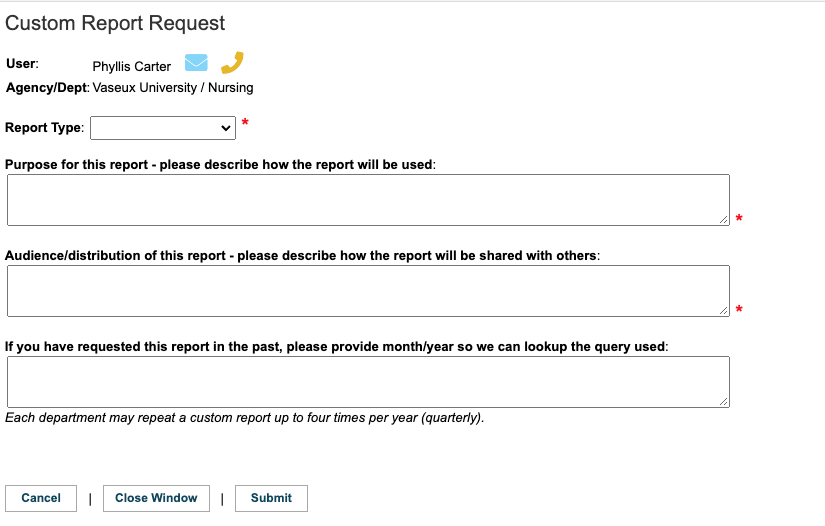
Task: Click the Close Window button
Action: coord(156,498)
